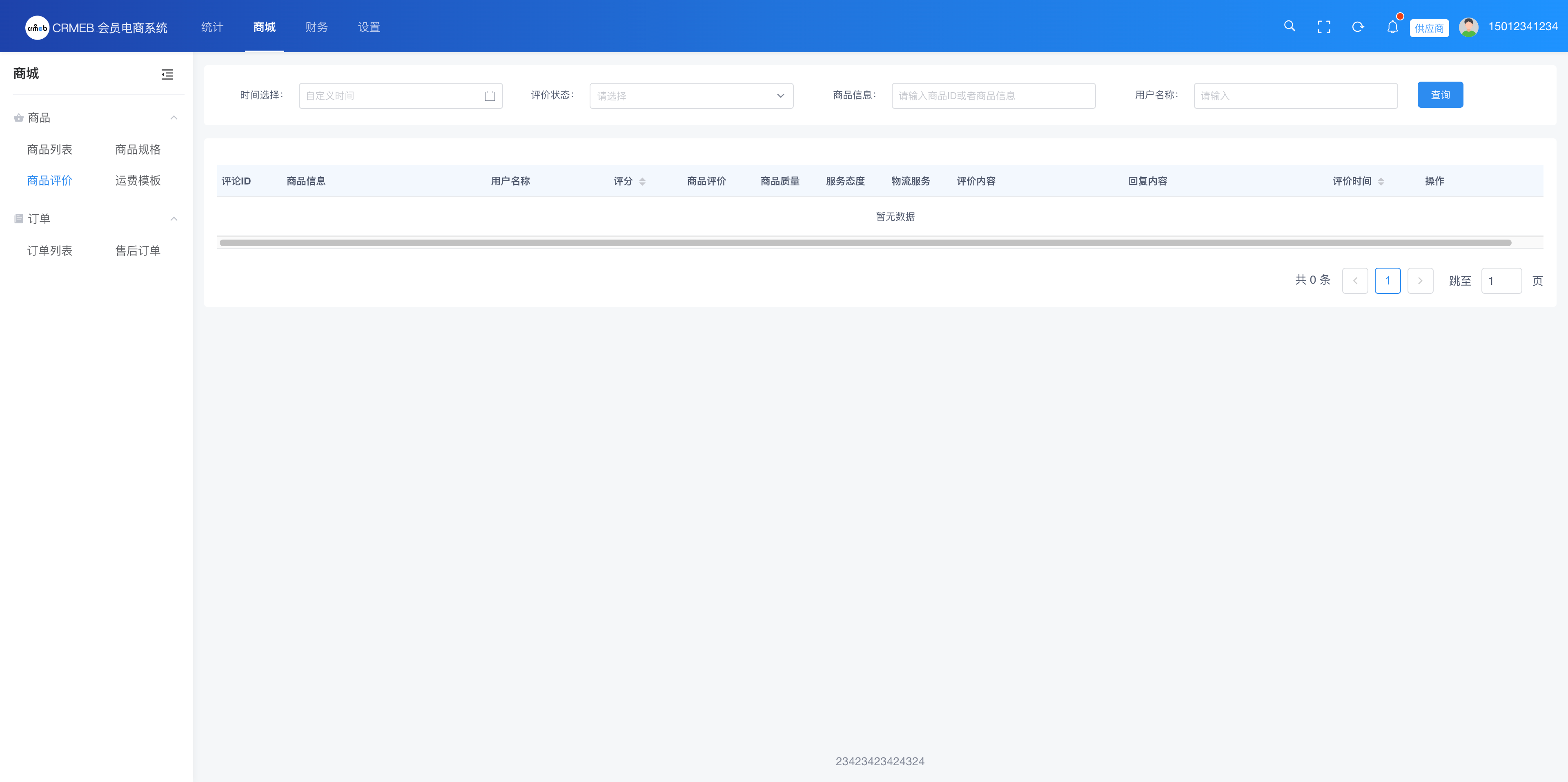Collapse the 商品 sidebar group
Viewport: 1568px width, 782px height.
click(x=174, y=118)
